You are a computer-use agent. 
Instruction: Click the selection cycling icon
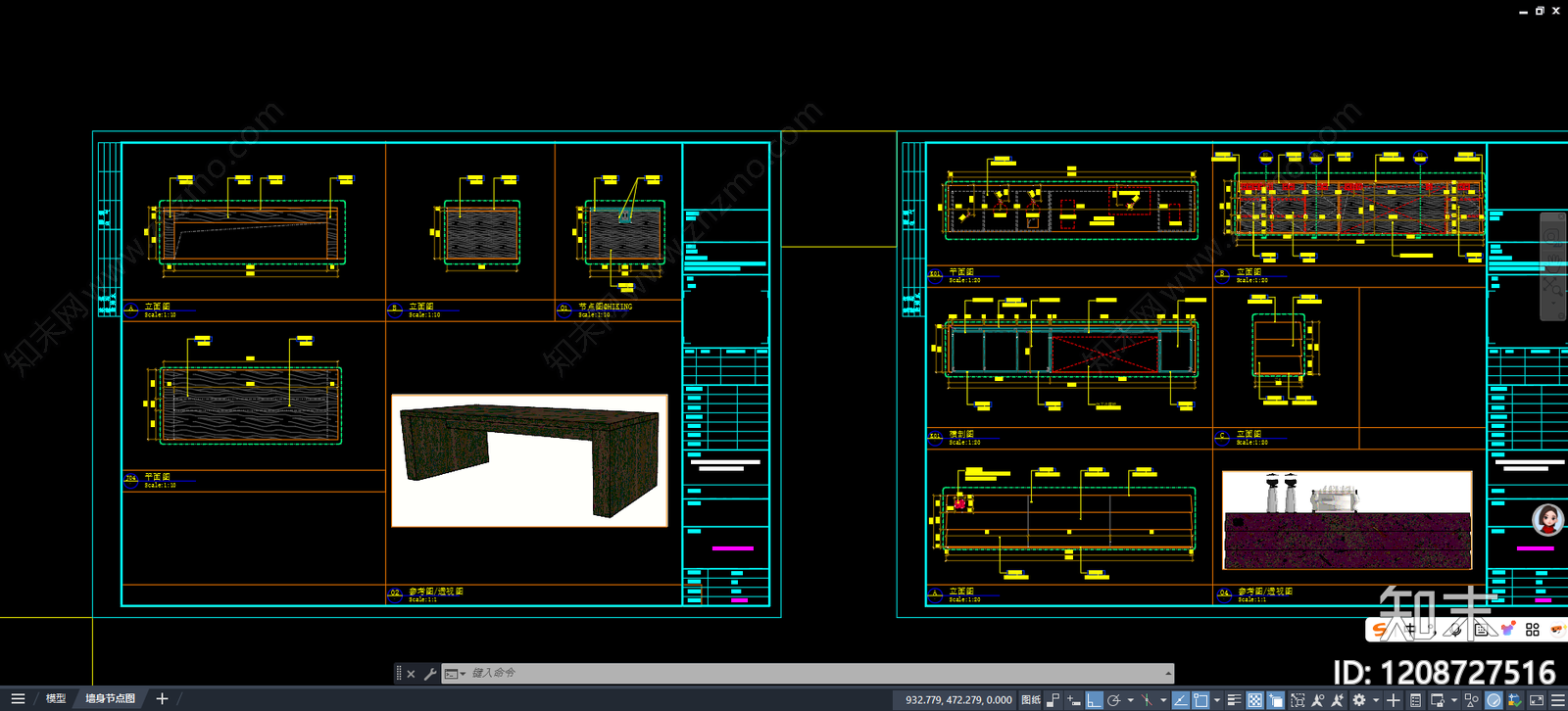pyautogui.click(x=1275, y=700)
